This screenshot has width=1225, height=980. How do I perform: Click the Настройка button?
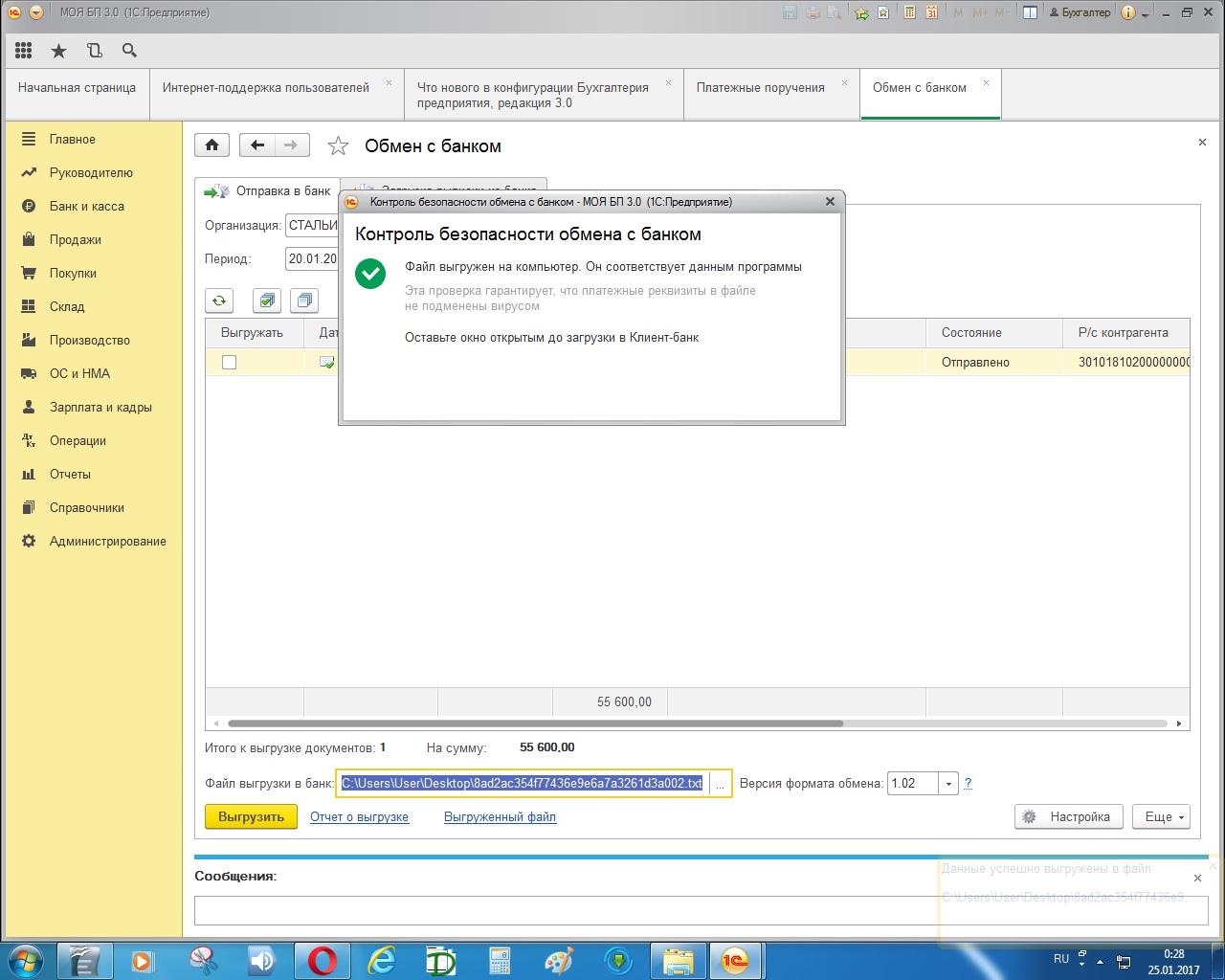coord(1068,816)
